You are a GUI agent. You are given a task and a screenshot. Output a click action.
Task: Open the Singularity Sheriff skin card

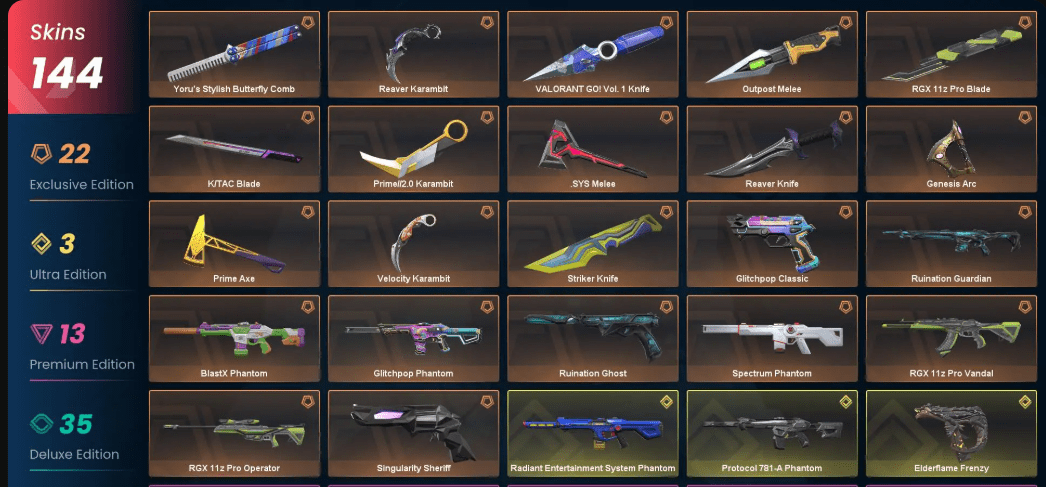[x=414, y=433]
